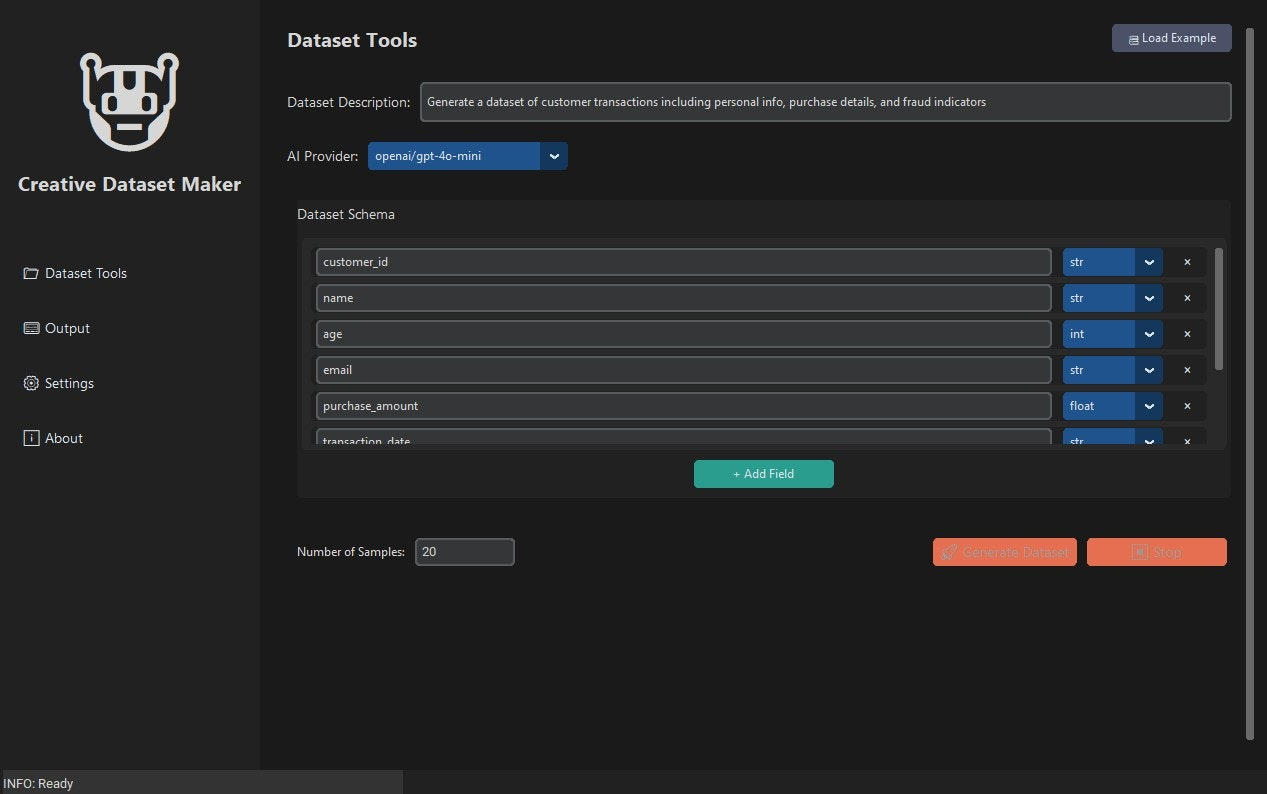Click the Generate Dataset button
The height and width of the screenshot is (794, 1267).
pos(1004,552)
